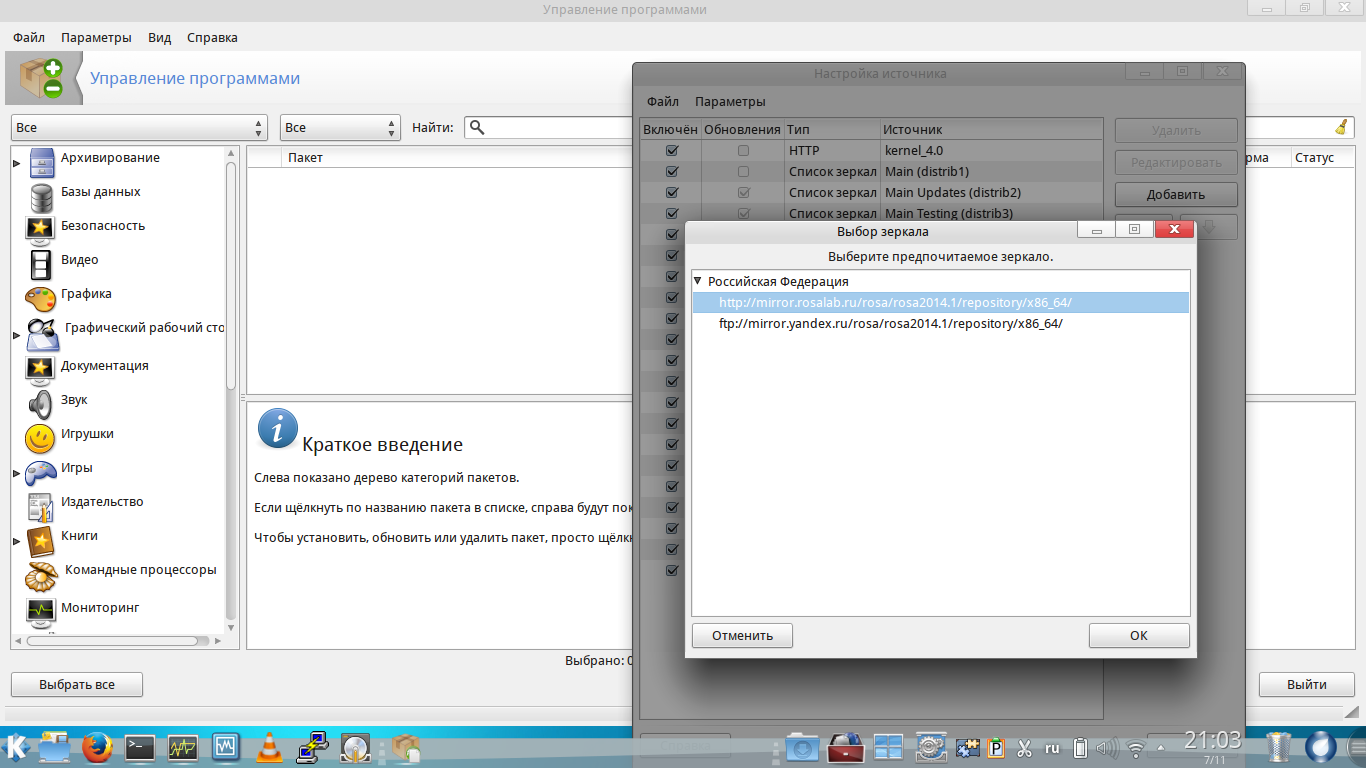The height and width of the screenshot is (768, 1366).
Task: Click the package icon beside the Управление программами heading
Action: tap(40, 78)
